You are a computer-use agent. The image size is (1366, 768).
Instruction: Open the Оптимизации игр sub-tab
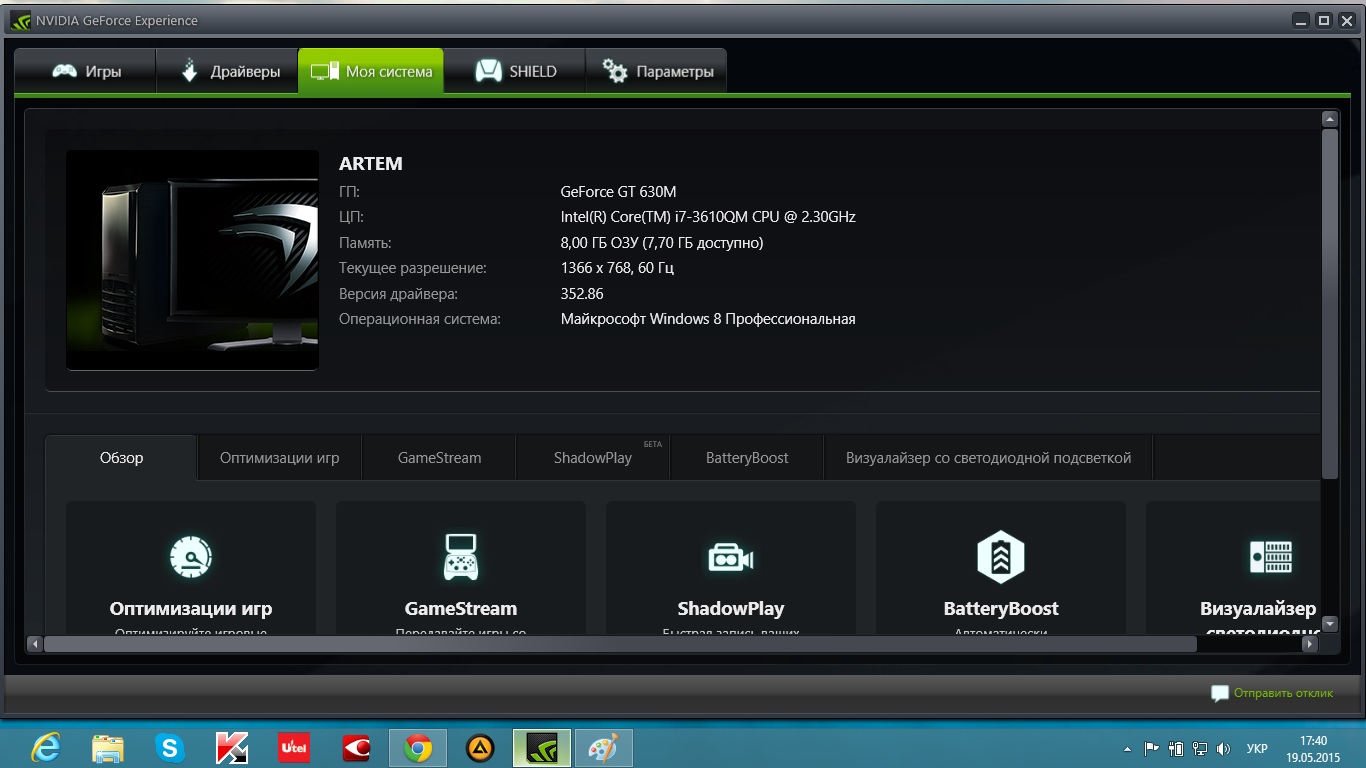pos(280,458)
